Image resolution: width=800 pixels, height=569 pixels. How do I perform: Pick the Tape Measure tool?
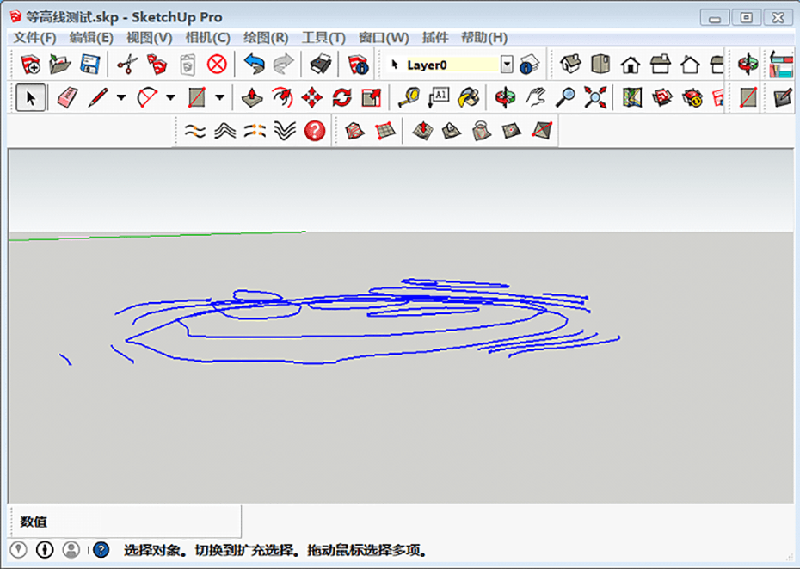408,97
